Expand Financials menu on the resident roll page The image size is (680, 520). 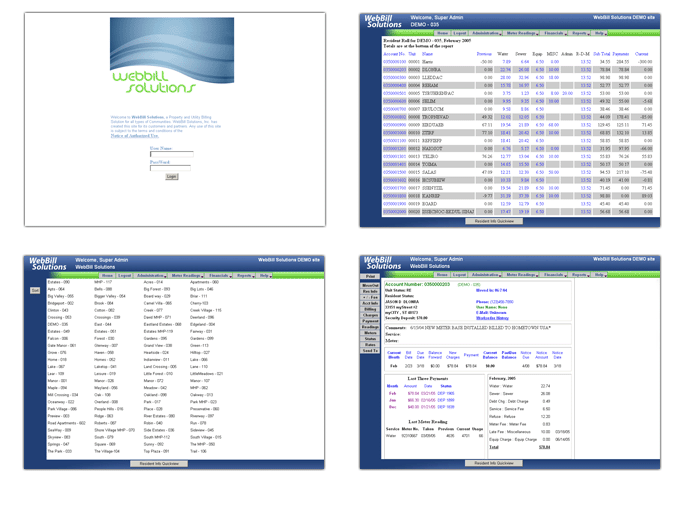point(554,33)
